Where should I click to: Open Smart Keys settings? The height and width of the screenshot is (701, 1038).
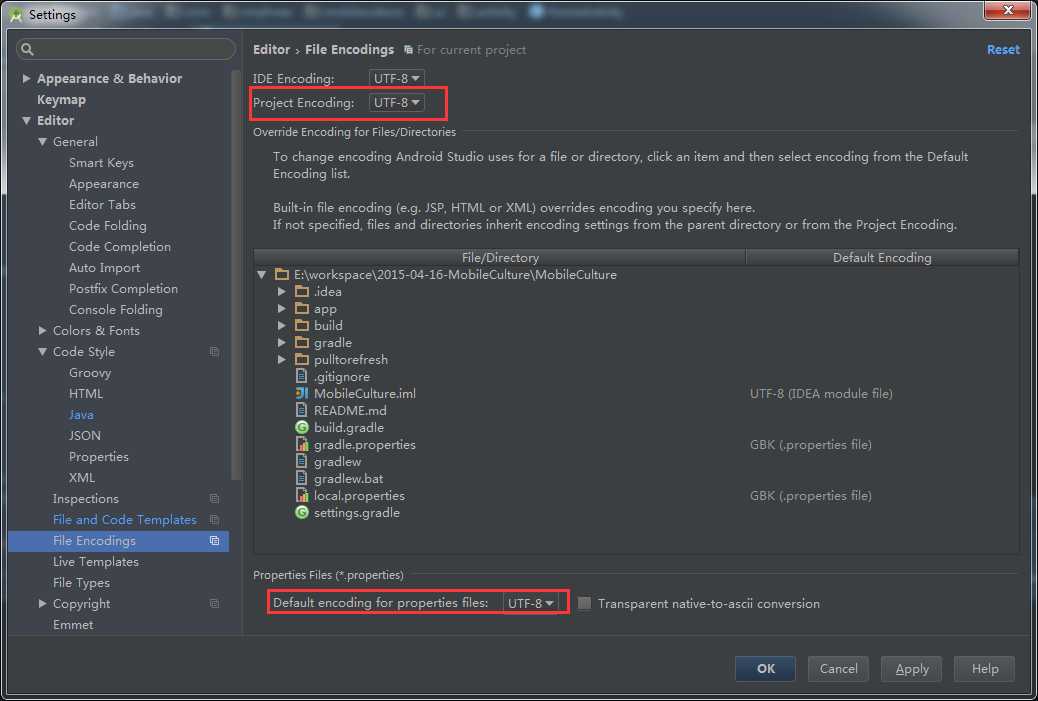[101, 163]
